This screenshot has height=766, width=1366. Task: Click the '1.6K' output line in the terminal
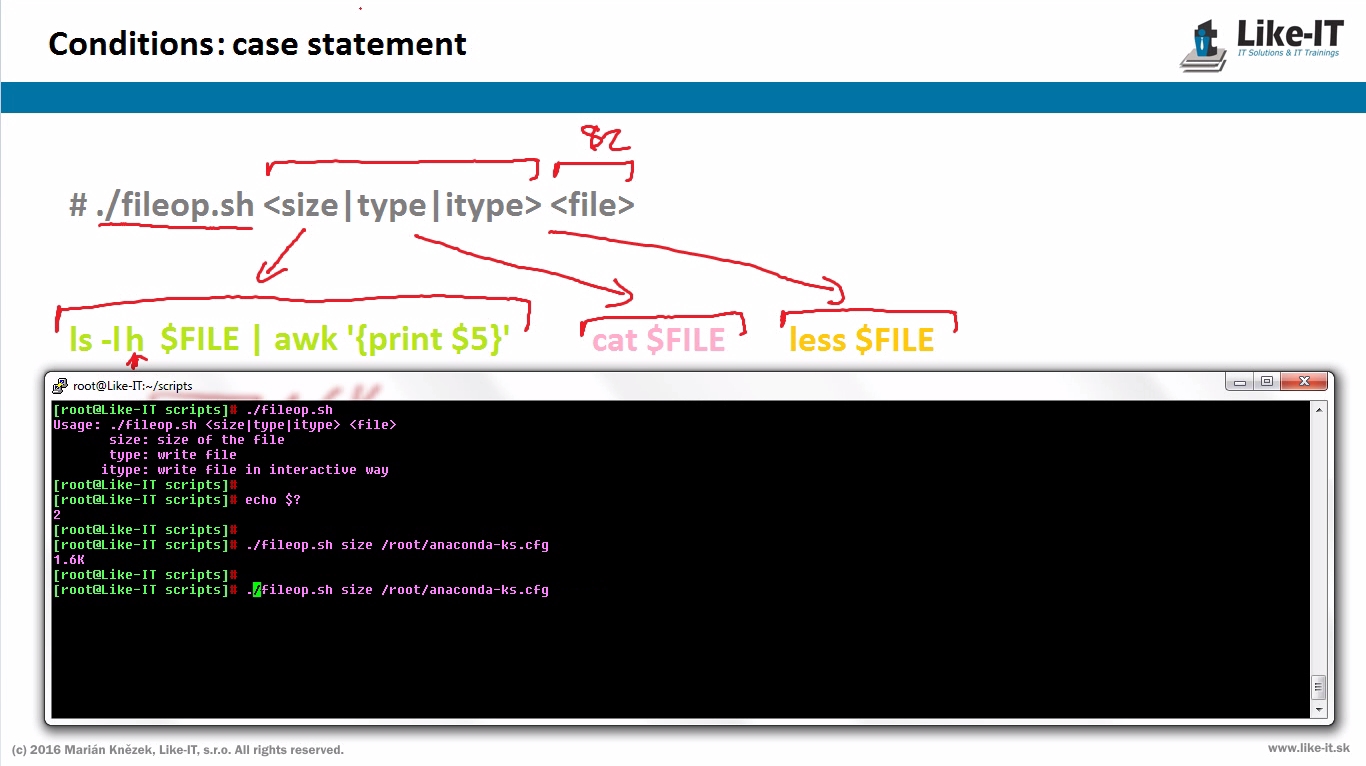point(69,560)
